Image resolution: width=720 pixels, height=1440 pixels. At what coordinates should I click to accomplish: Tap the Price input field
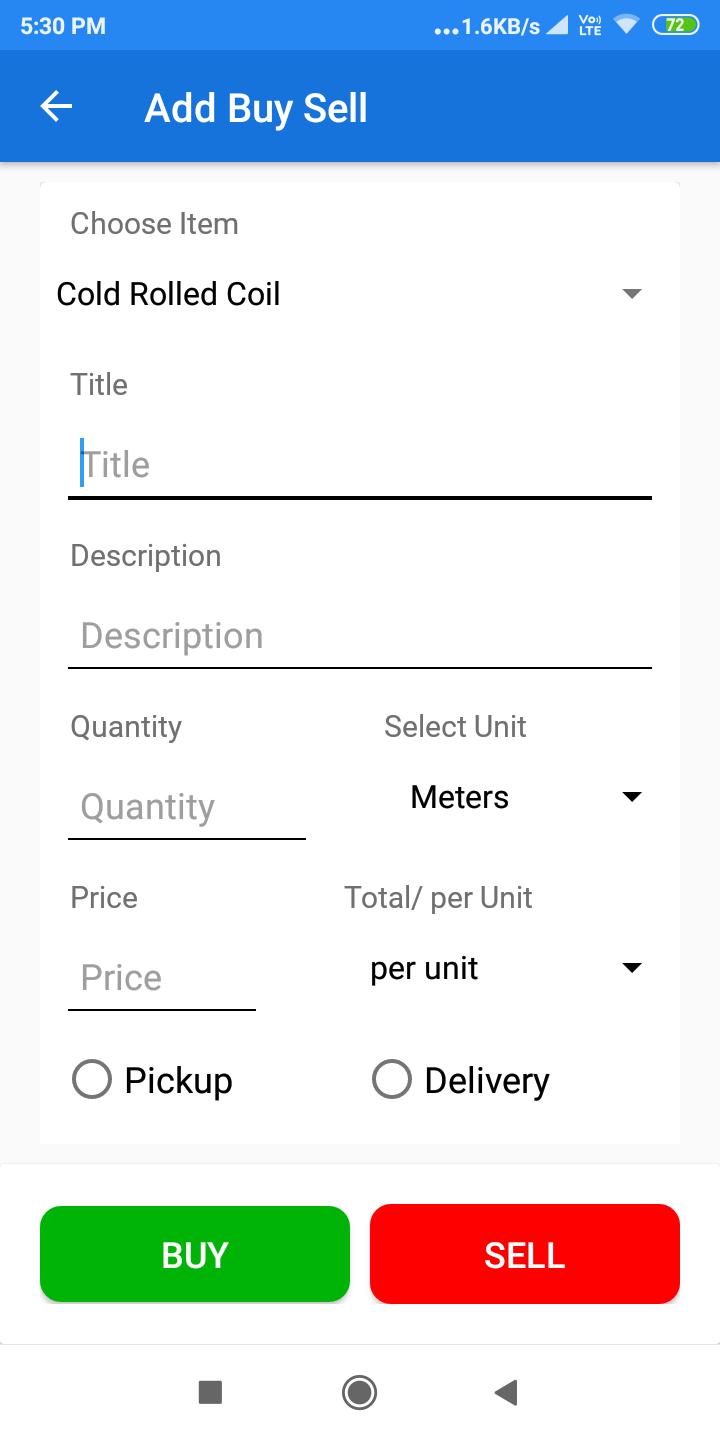point(162,978)
